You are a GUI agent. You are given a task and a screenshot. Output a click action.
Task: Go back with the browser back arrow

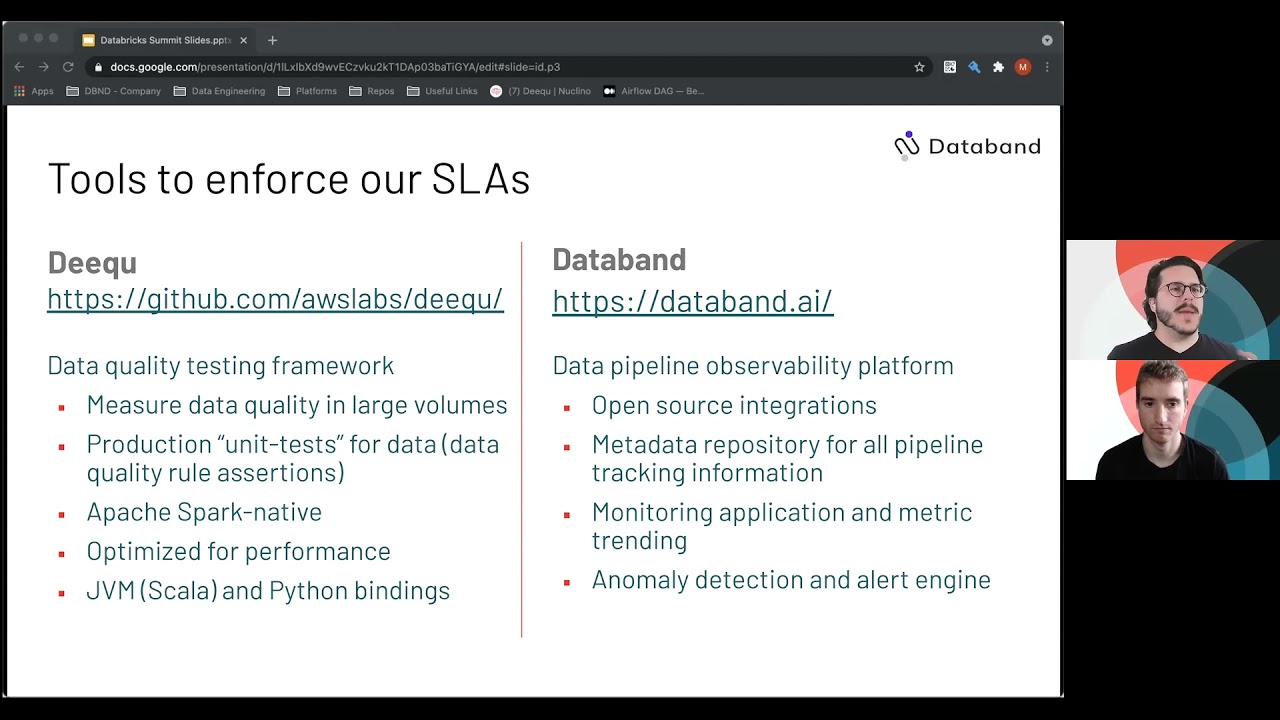coord(19,67)
